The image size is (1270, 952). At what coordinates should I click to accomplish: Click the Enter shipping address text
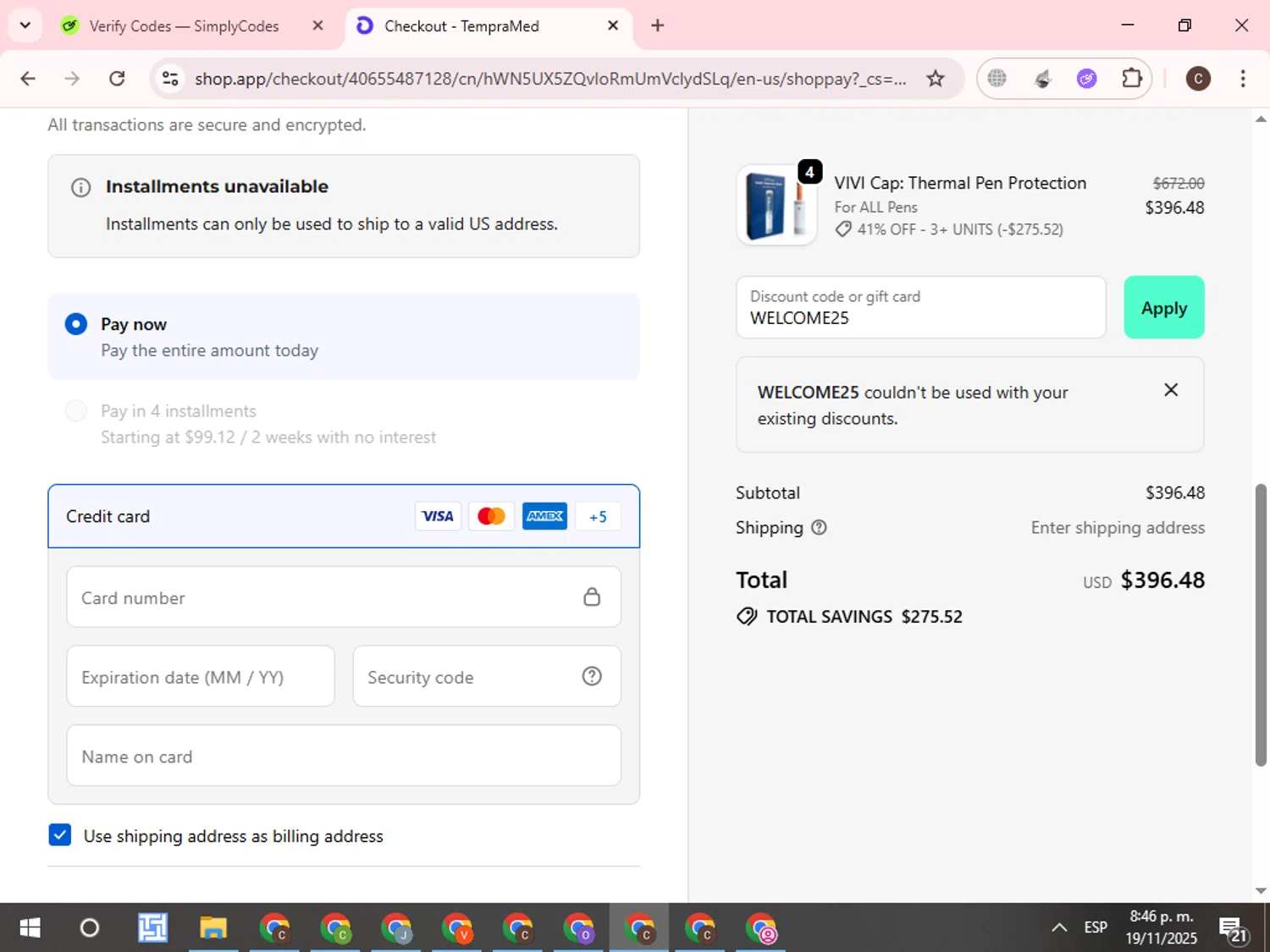1118,527
